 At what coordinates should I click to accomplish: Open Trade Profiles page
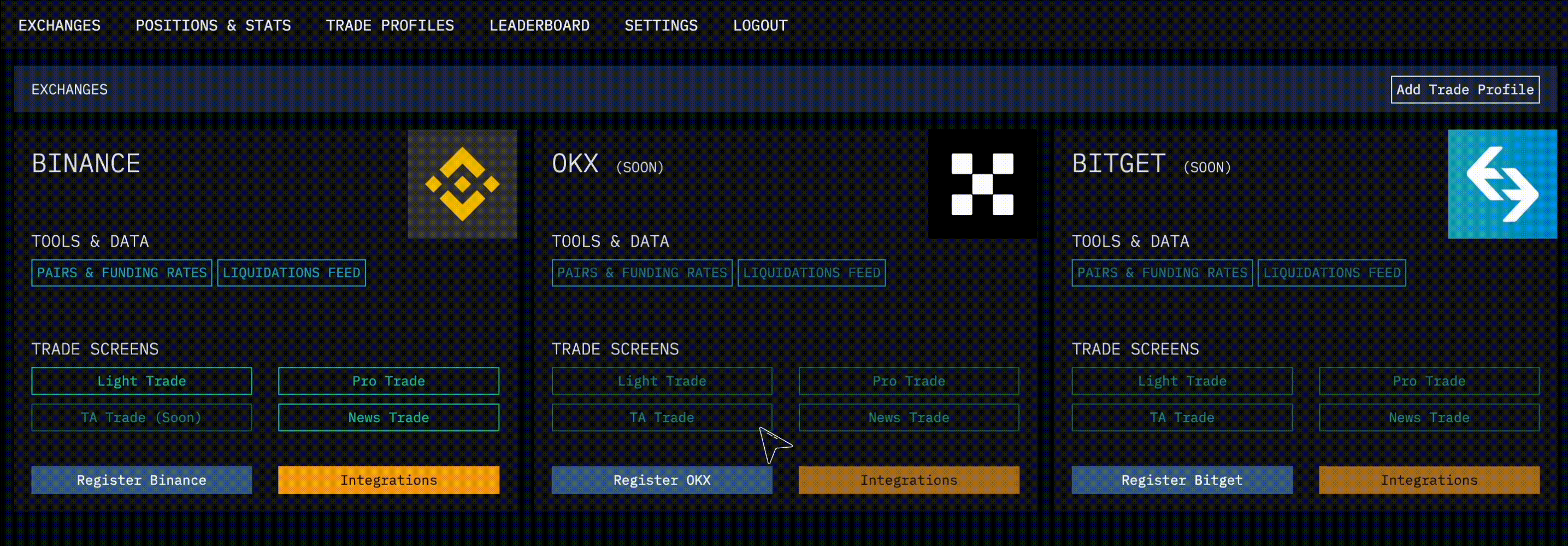point(390,26)
